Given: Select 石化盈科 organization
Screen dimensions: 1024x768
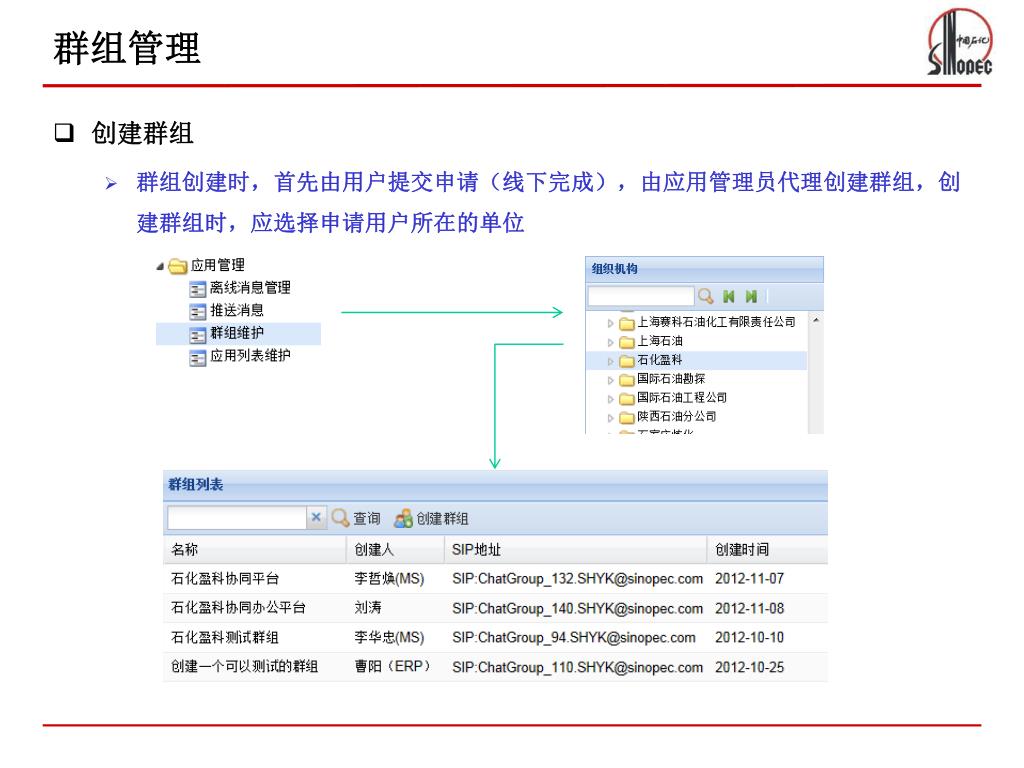Looking at the screenshot, I should coord(660,360).
